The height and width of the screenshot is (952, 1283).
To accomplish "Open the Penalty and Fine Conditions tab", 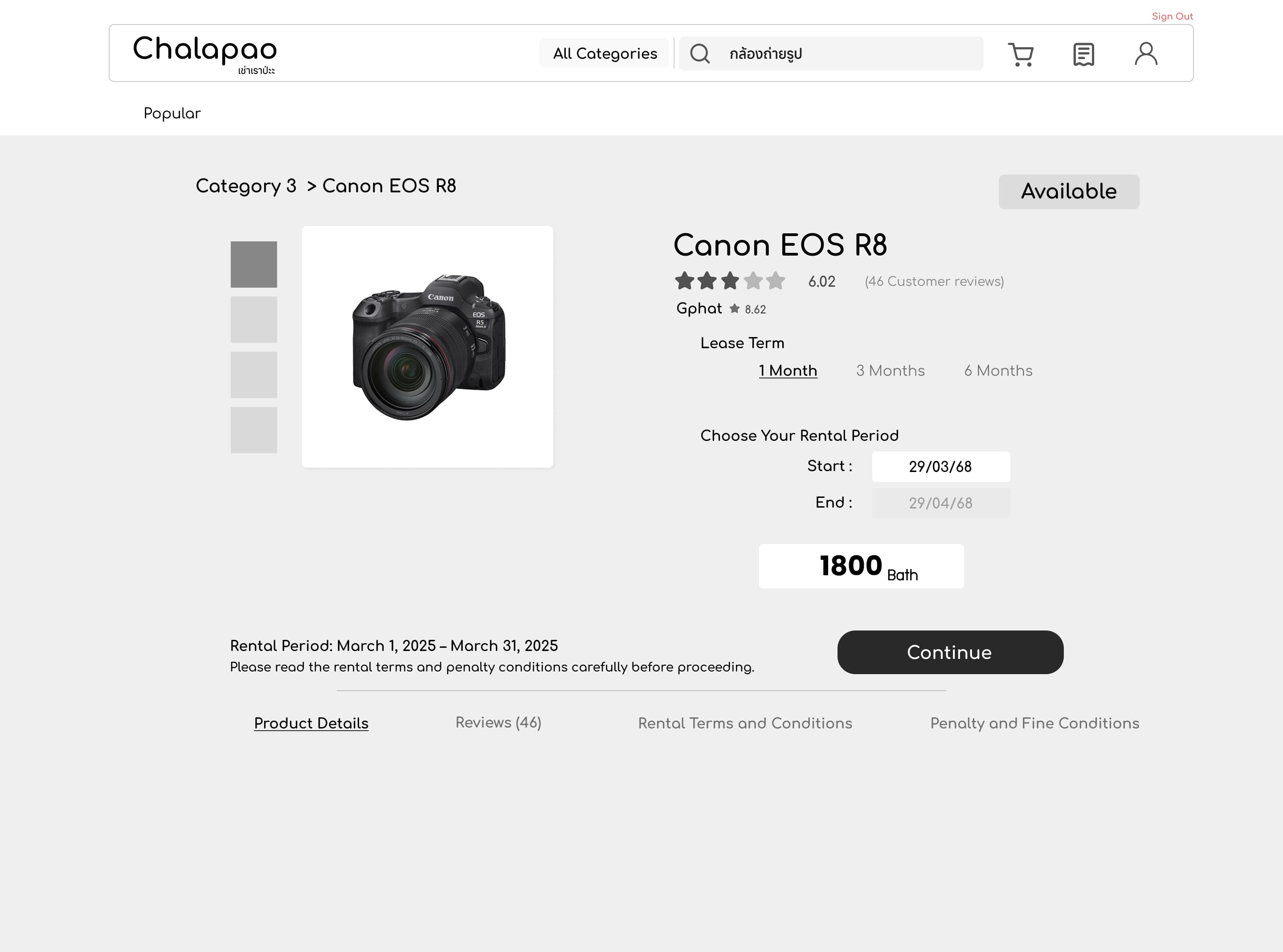I will [1034, 723].
